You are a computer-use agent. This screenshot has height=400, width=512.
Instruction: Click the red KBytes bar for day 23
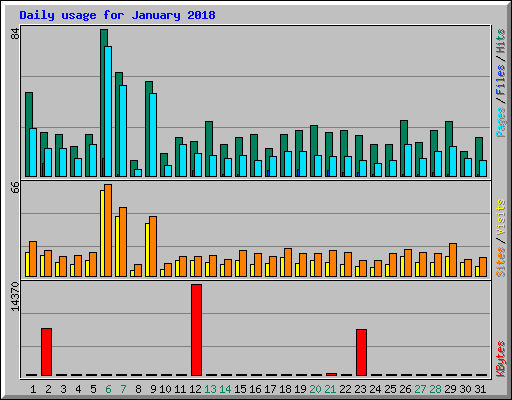[361, 352]
